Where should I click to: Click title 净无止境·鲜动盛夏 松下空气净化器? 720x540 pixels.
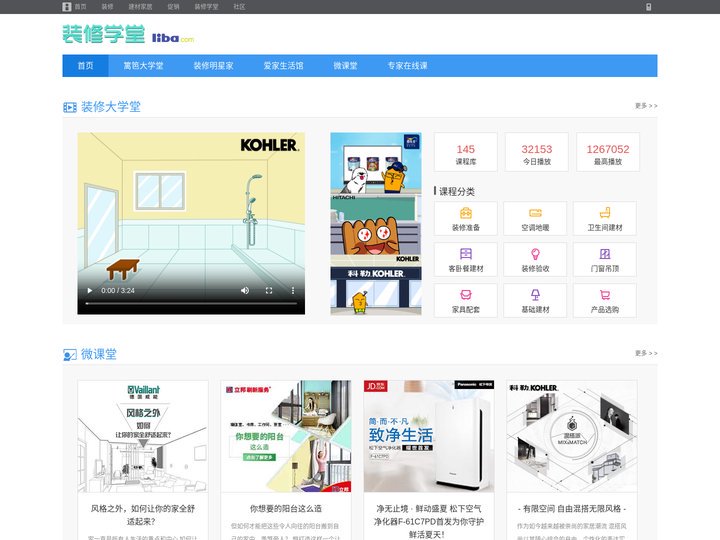429,522
